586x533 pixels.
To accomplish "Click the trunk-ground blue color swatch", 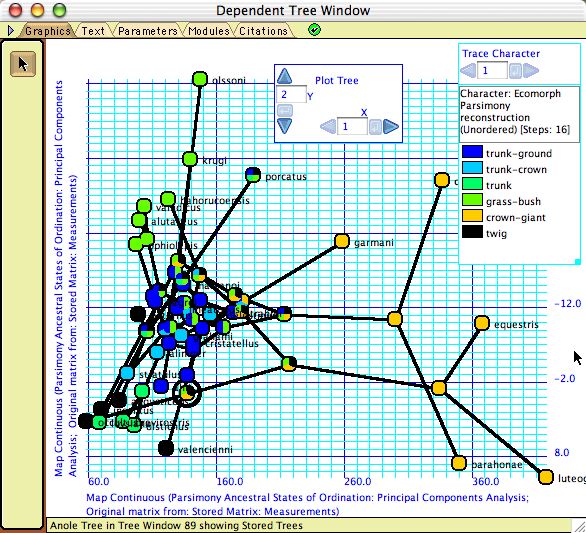I will 472,152.
